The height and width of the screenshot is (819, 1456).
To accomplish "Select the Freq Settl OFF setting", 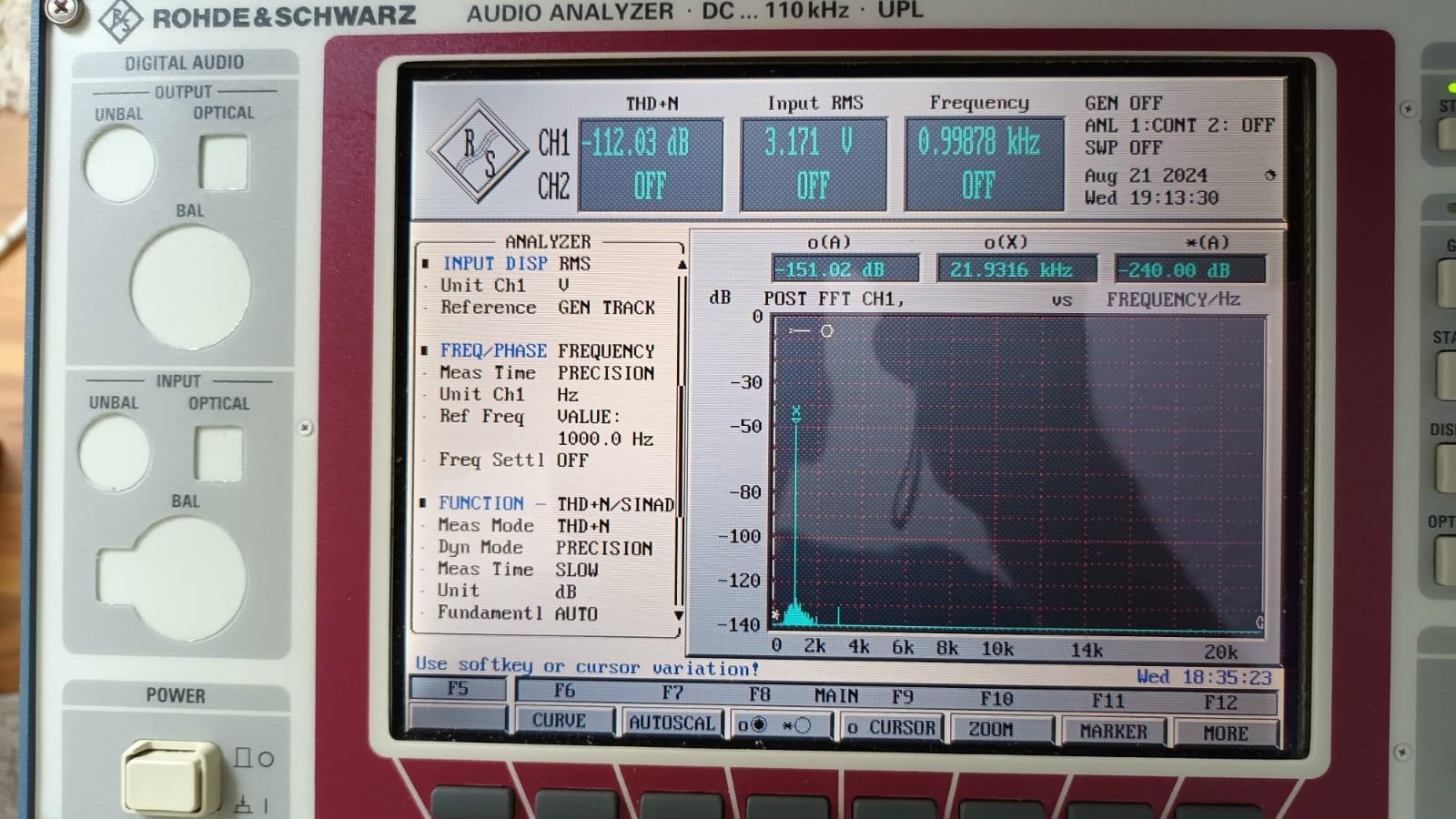I will (513, 460).
